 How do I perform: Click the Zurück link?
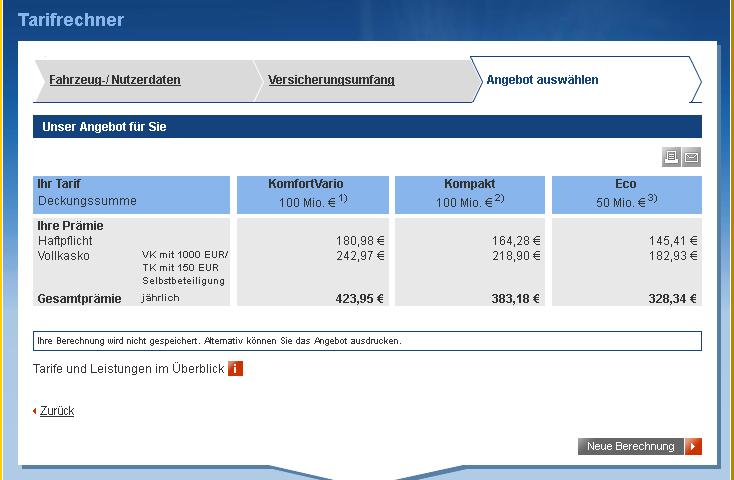pos(57,411)
